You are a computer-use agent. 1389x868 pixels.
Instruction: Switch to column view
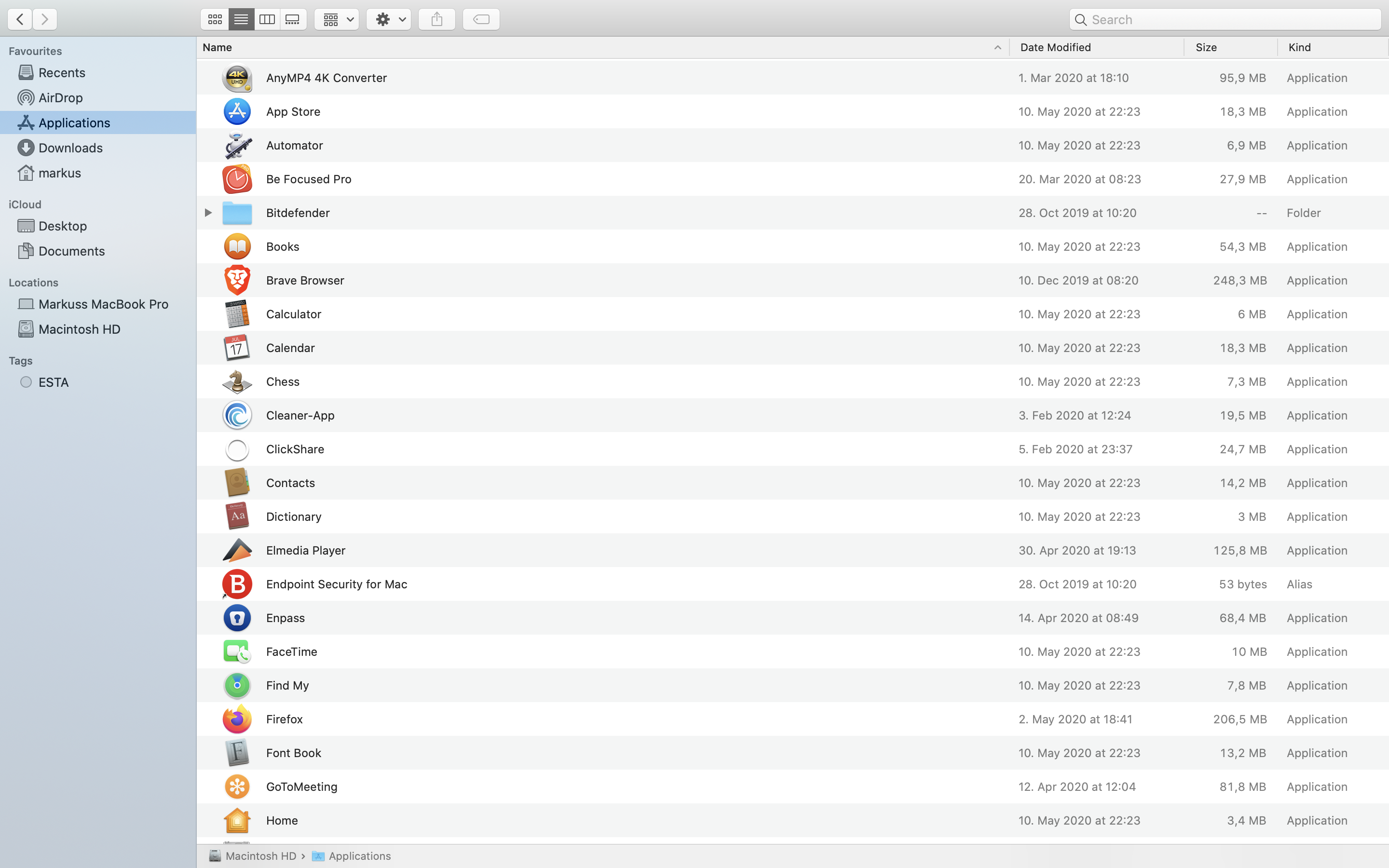(x=267, y=19)
